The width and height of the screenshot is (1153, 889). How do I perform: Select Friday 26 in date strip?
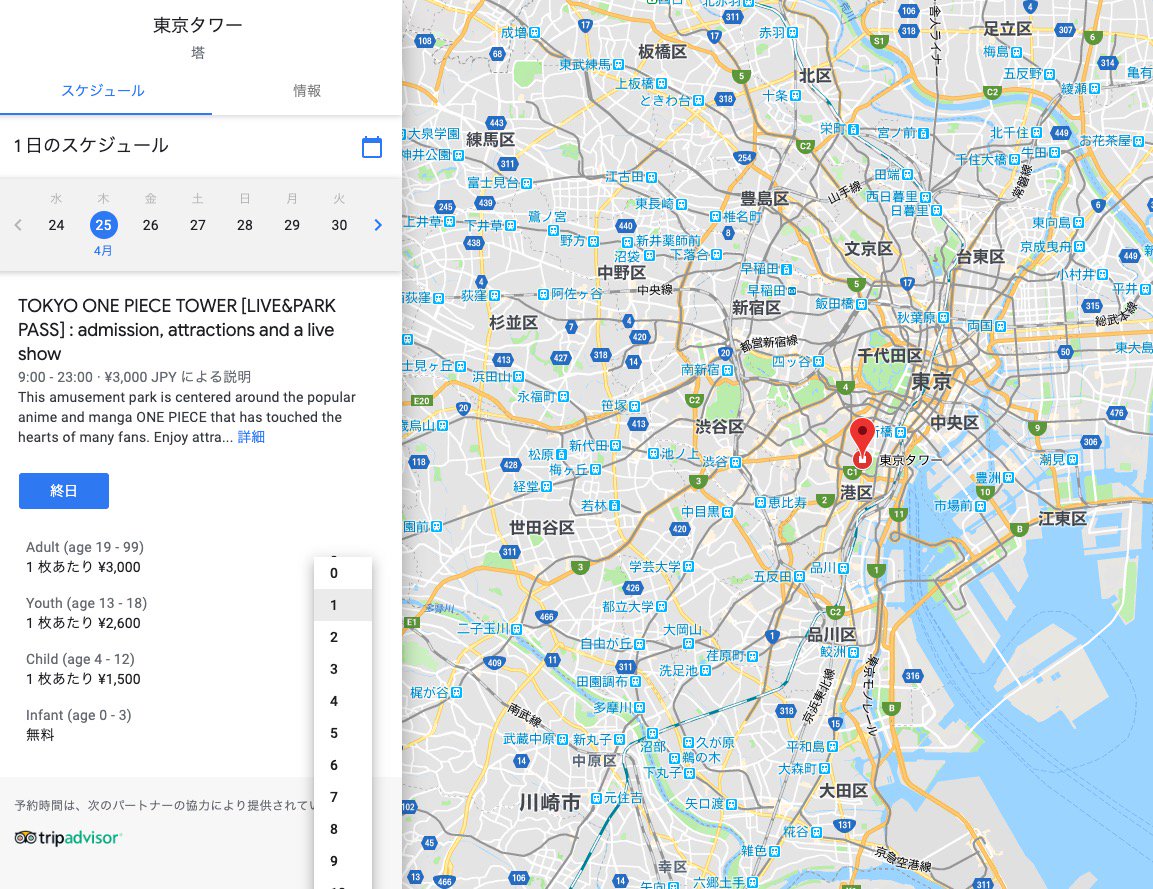pos(151,225)
